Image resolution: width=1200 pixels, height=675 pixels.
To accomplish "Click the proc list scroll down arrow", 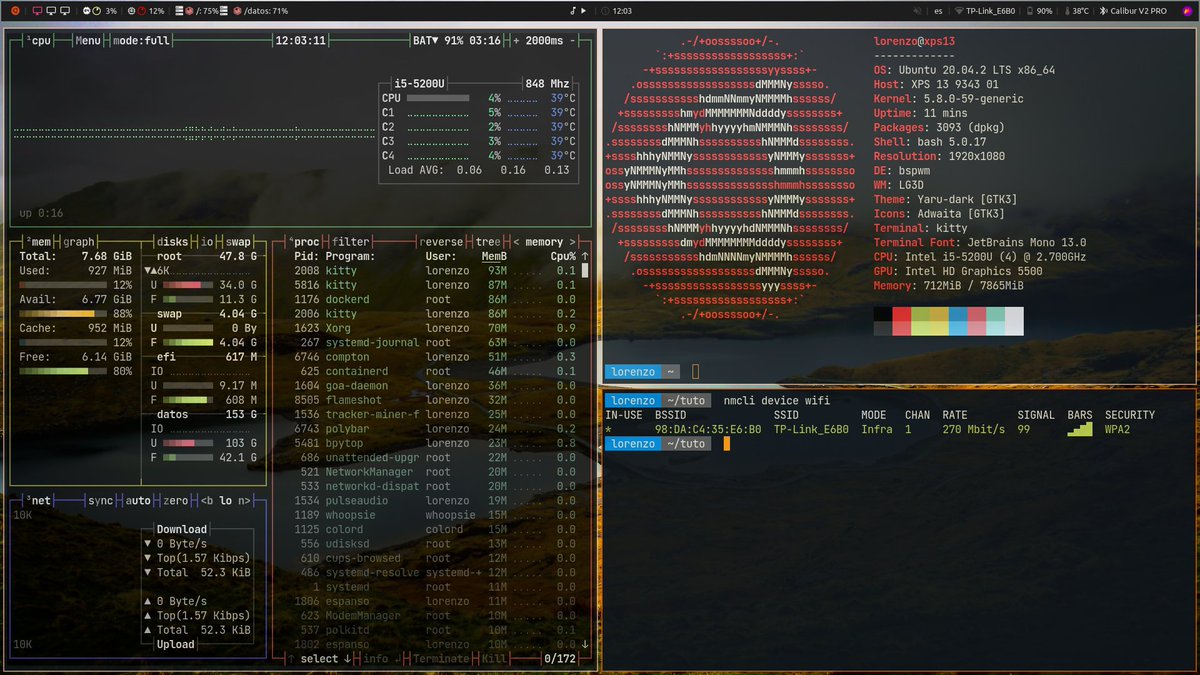I will (585, 644).
